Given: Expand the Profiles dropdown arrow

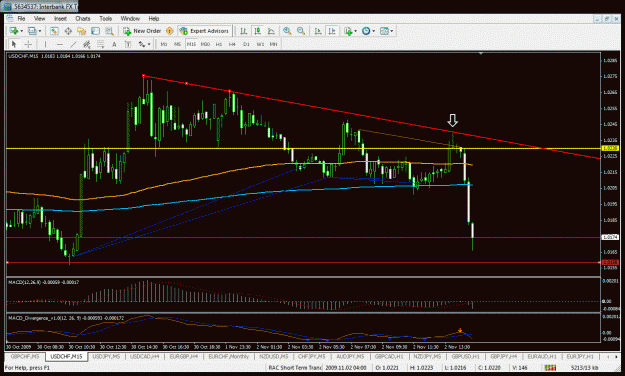Looking at the screenshot, I should (x=39, y=31).
